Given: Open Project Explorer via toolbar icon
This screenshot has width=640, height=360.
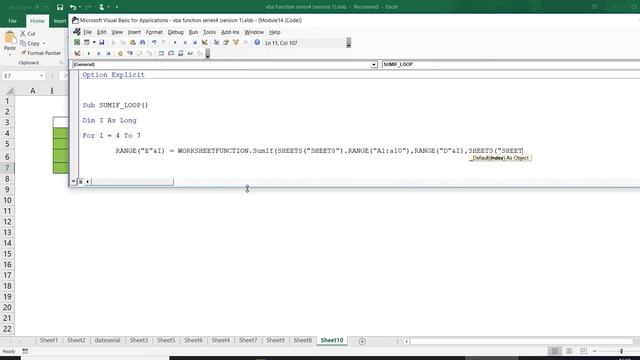Looking at the screenshot, I should click(216, 42).
